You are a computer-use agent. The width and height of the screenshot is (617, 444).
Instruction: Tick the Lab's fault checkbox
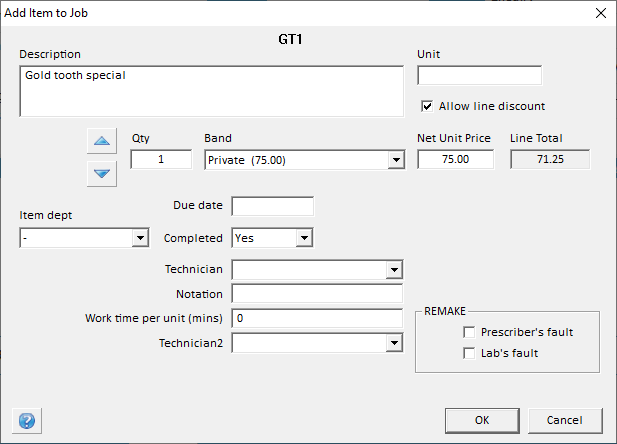coord(469,353)
